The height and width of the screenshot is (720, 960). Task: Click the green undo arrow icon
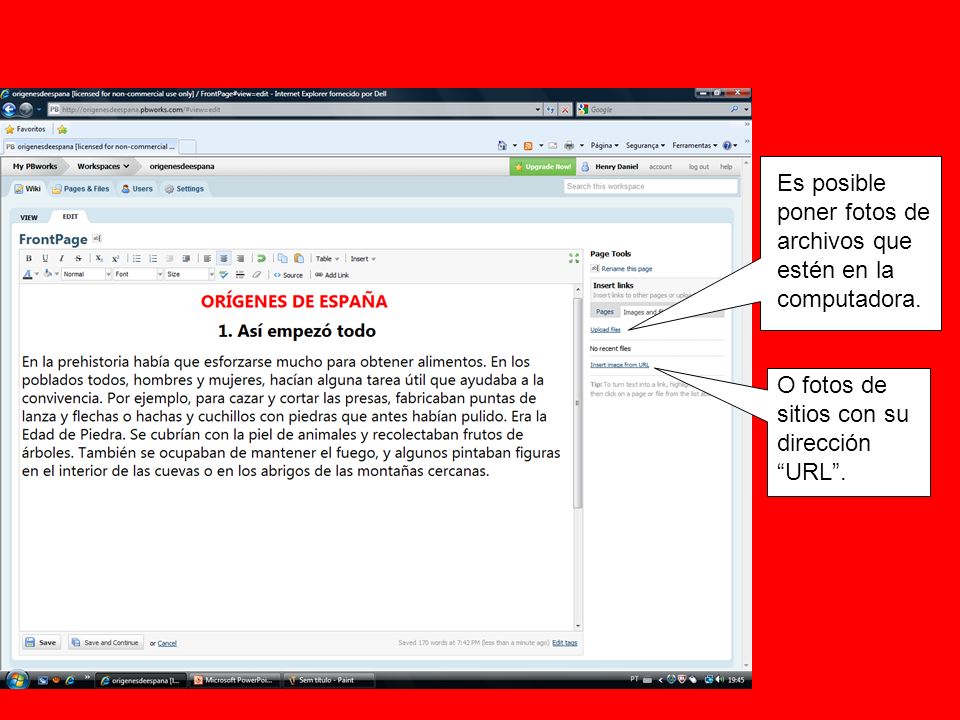click(x=261, y=258)
